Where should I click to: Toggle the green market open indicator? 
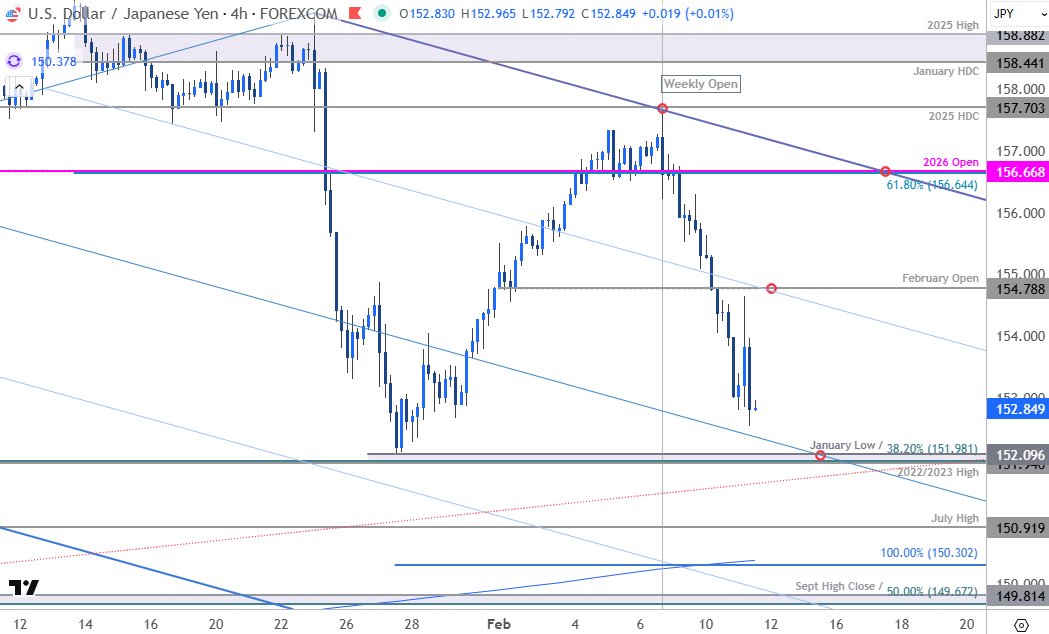click(381, 14)
